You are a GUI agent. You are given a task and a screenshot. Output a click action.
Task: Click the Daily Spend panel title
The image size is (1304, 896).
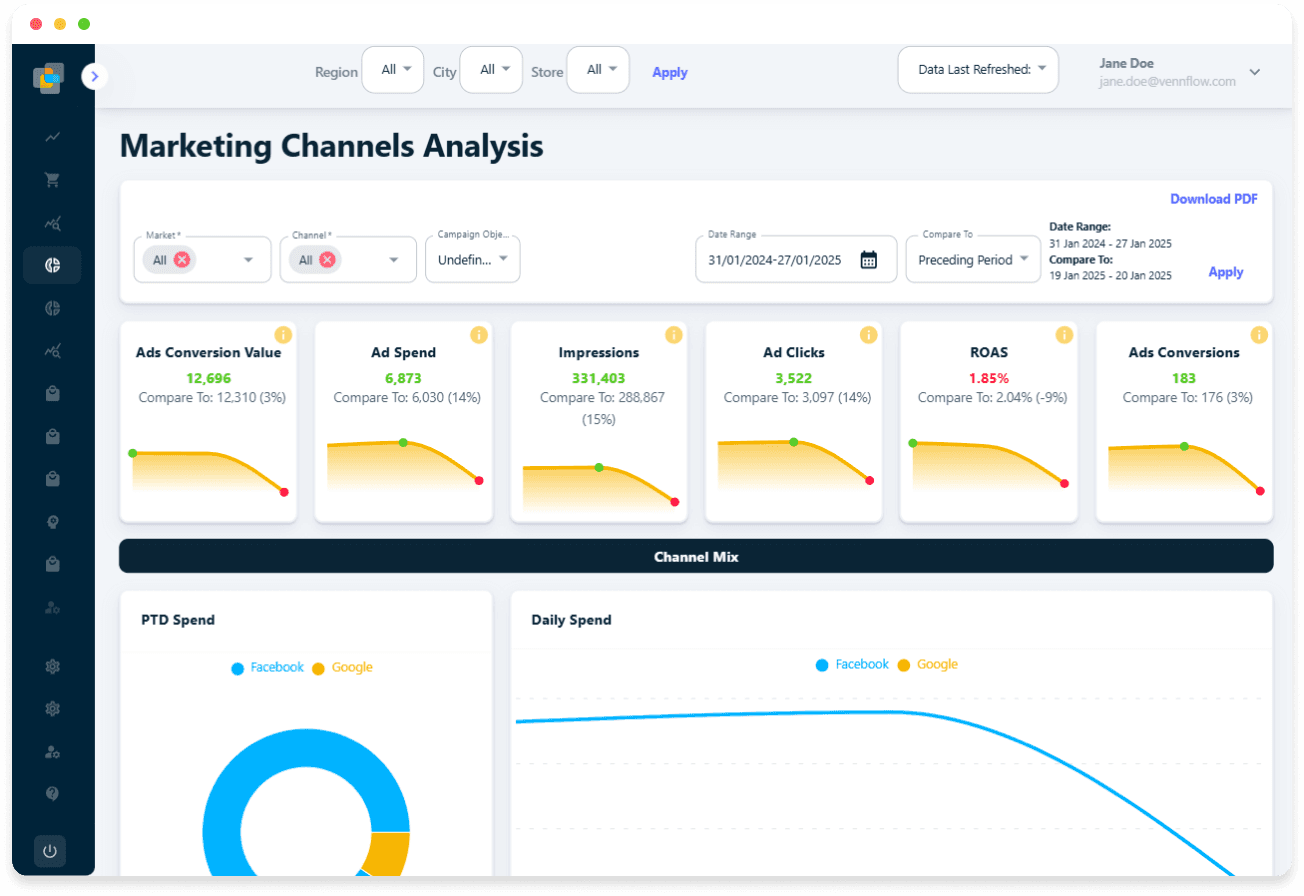(x=571, y=620)
